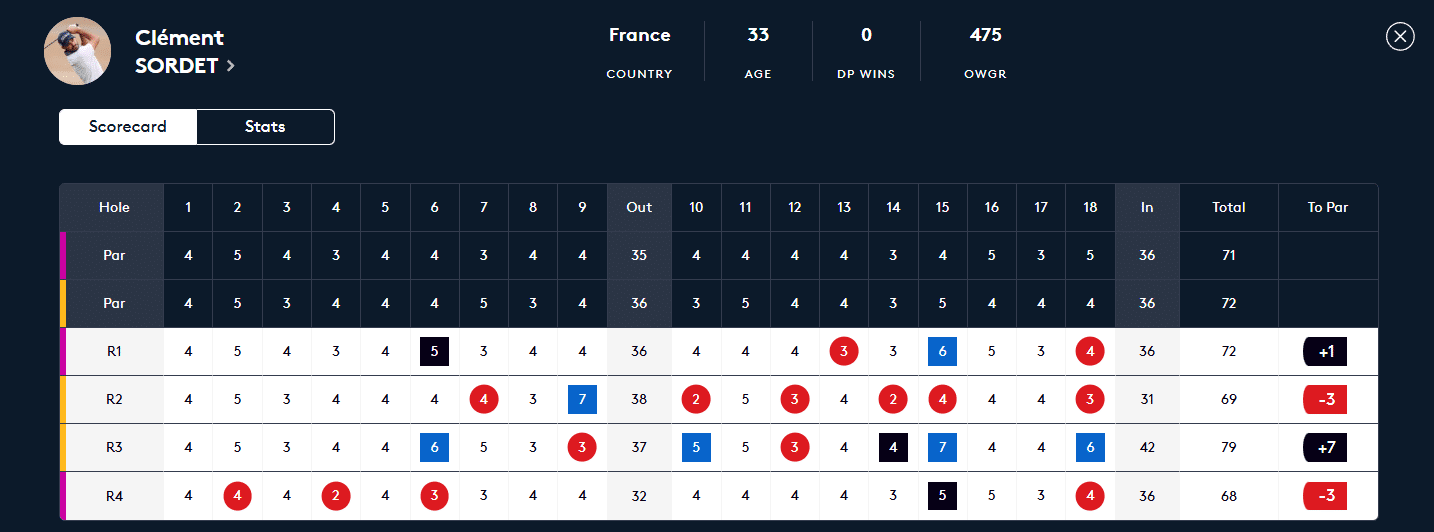Screen dimensions: 1434x532
Task: Click the OWGR 475 ranking stat
Action: [x=985, y=52]
